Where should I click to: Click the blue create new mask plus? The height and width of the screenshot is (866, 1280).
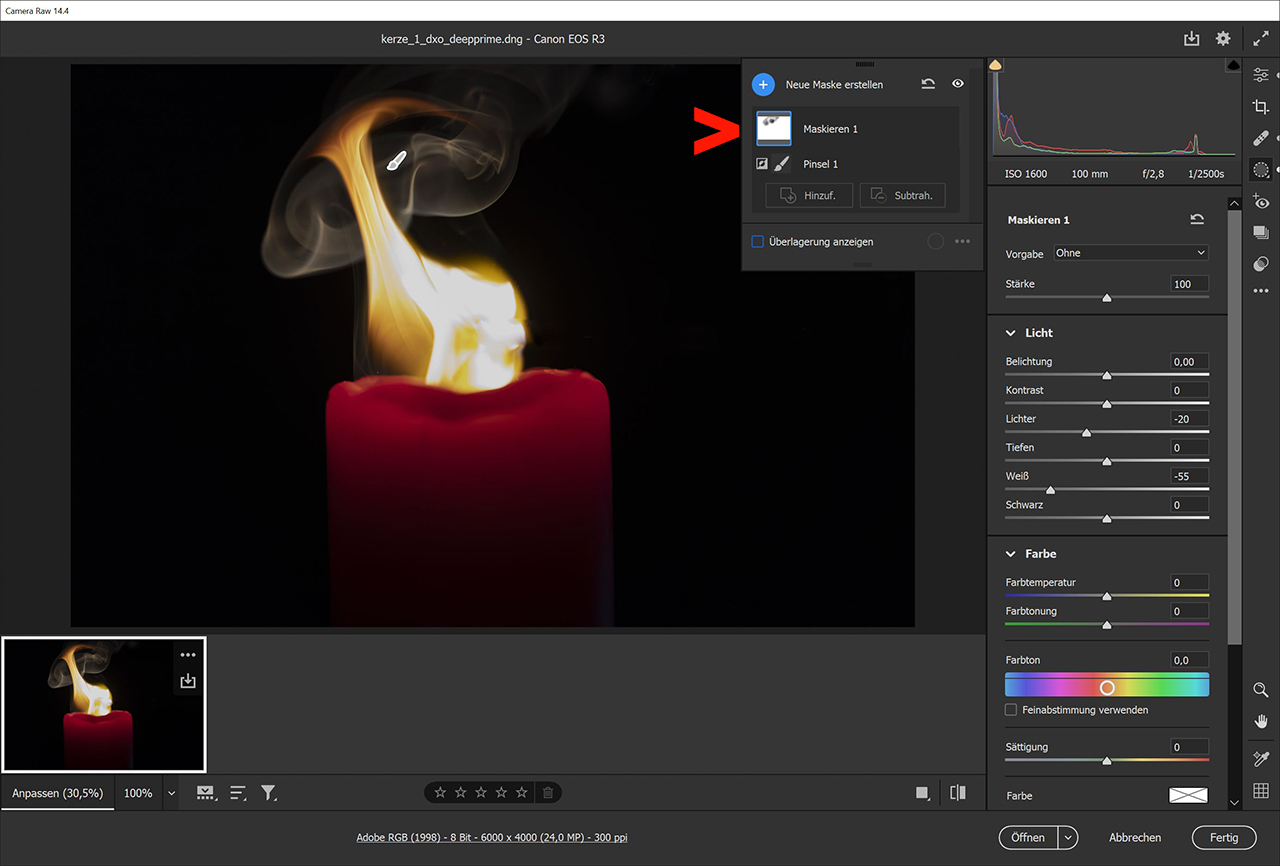point(763,85)
